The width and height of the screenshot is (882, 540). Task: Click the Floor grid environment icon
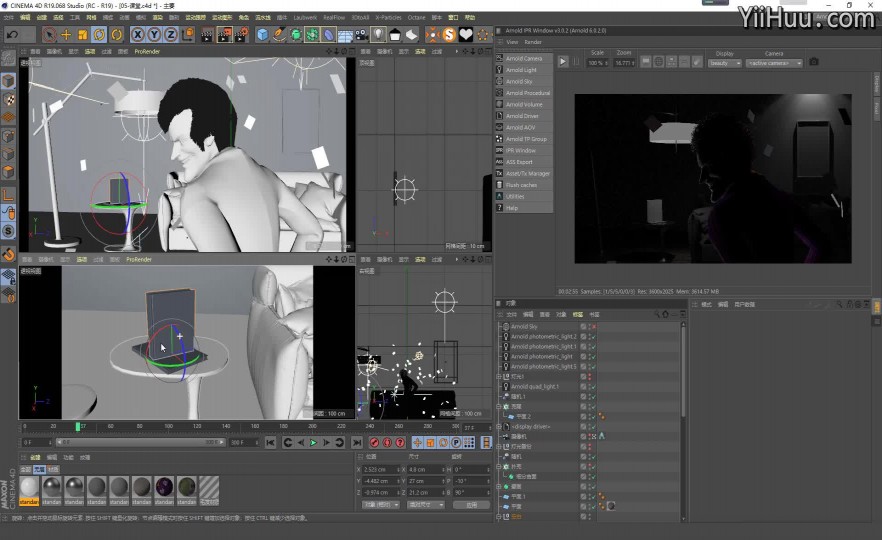pyautogui.click(x=345, y=35)
